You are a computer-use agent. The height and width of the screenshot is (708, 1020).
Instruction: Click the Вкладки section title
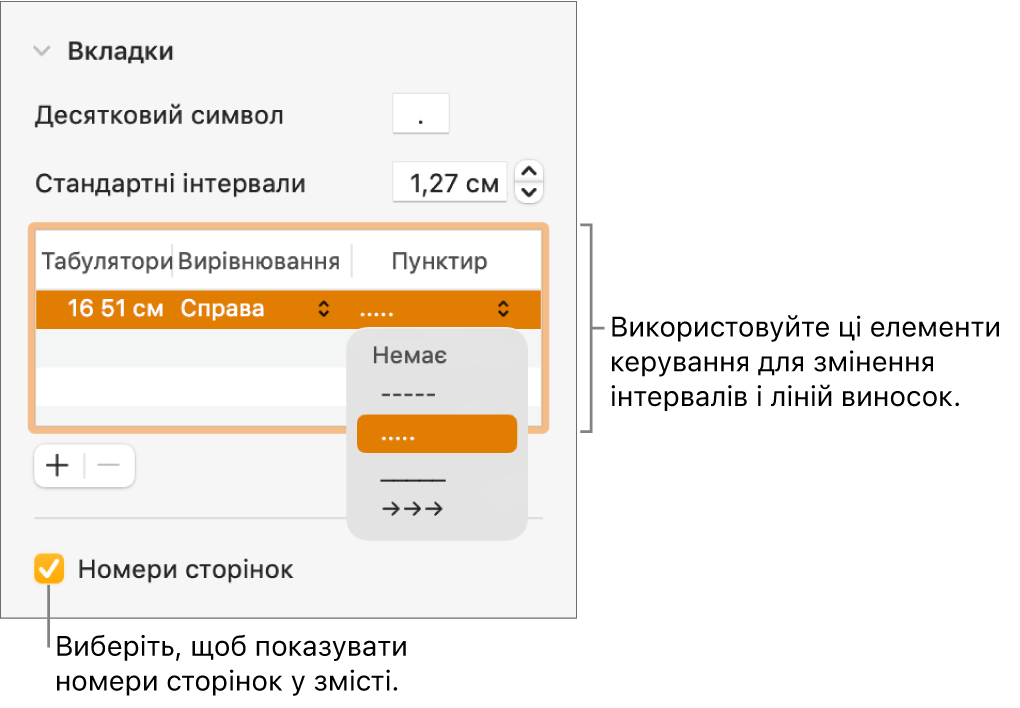click(x=120, y=52)
